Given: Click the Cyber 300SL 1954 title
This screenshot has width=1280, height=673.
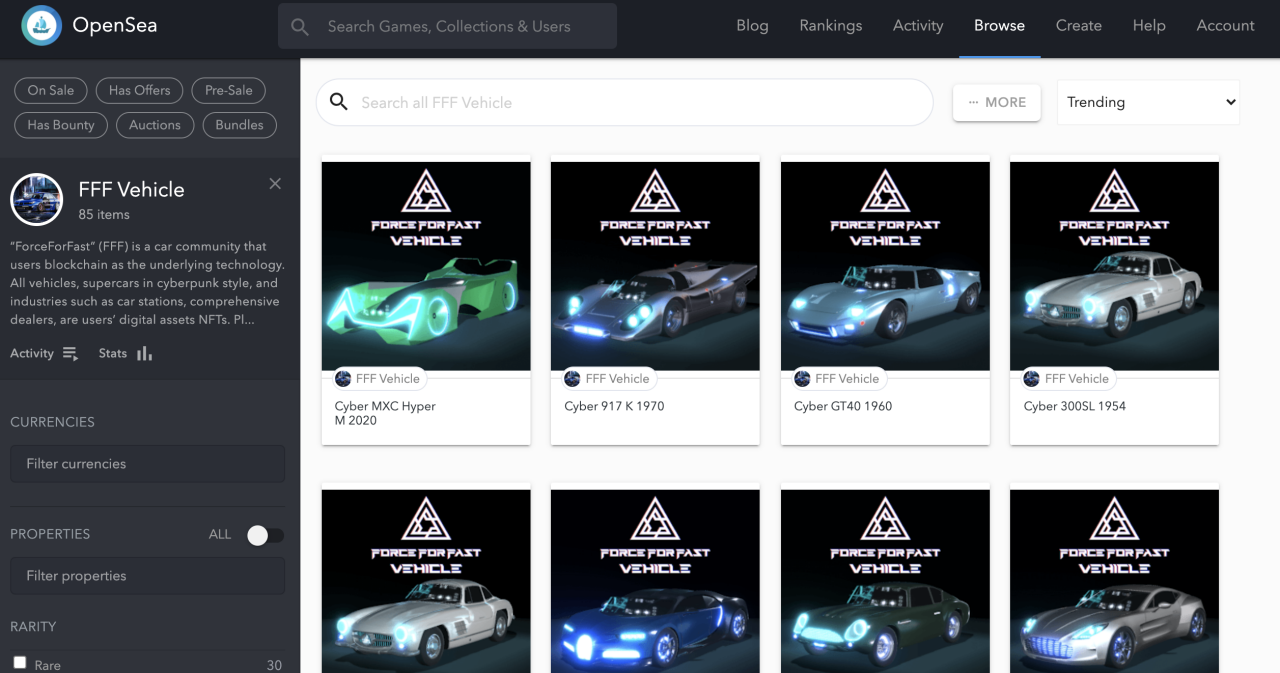Looking at the screenshot, I should point(1076,406).
